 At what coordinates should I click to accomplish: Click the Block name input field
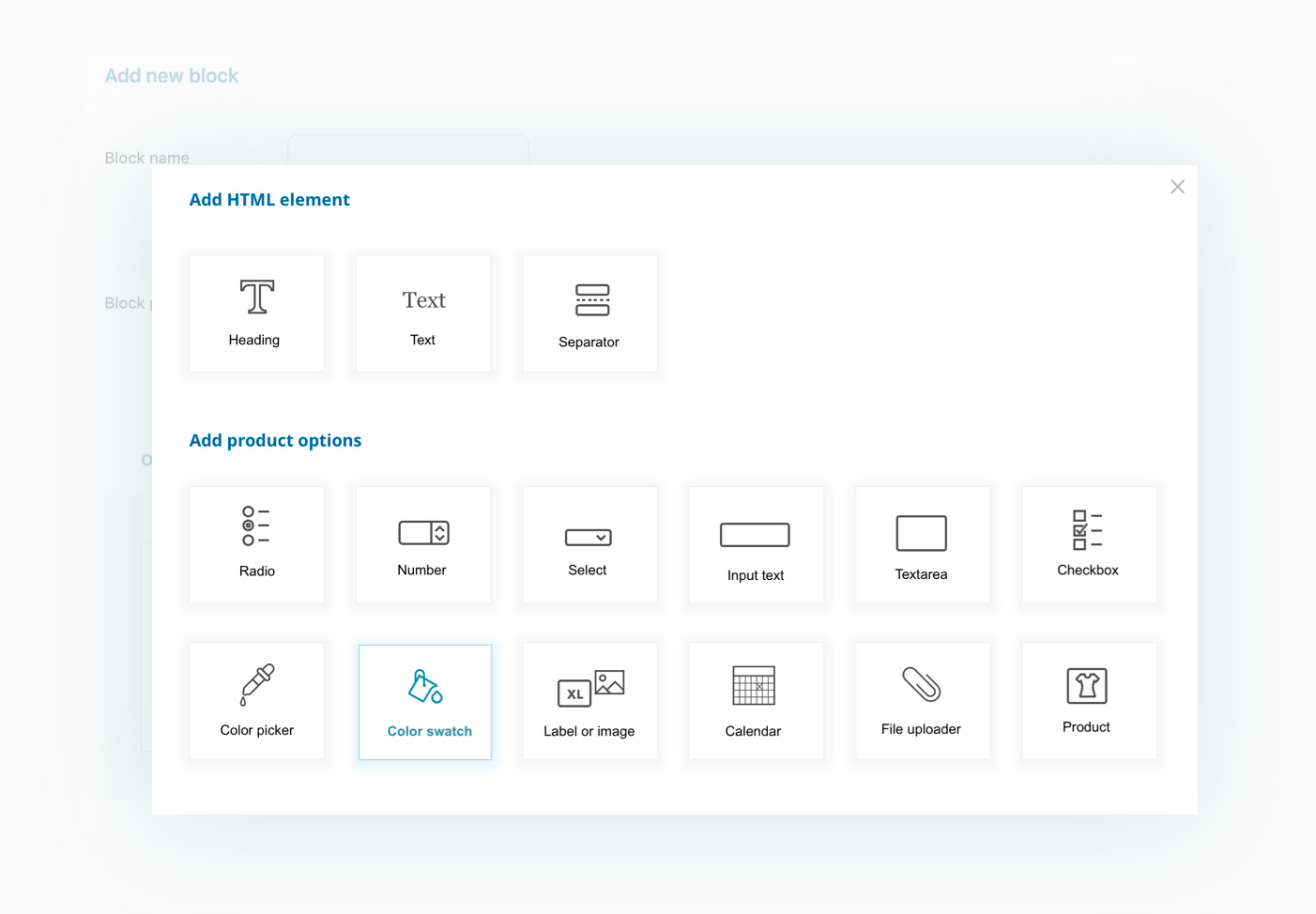tap(407, 150)
